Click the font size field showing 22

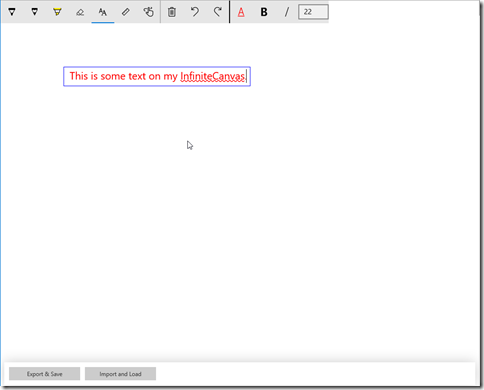pos(313,12)
